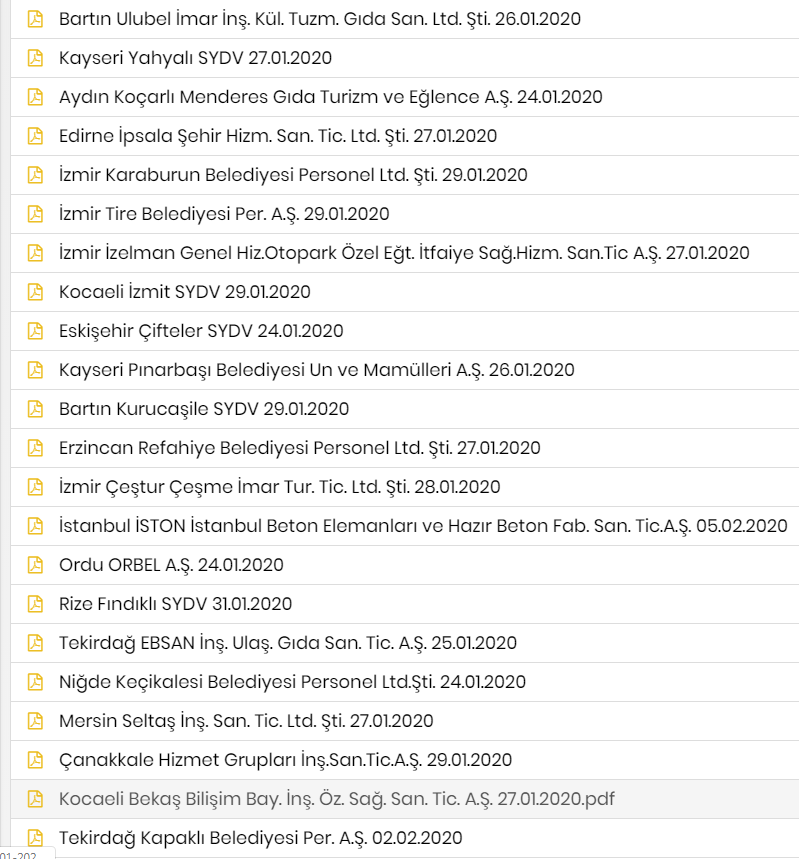
Task: Open Aydın Koçarlı Menderes Gıda Turizm document
Action: [x=331, y=96]
